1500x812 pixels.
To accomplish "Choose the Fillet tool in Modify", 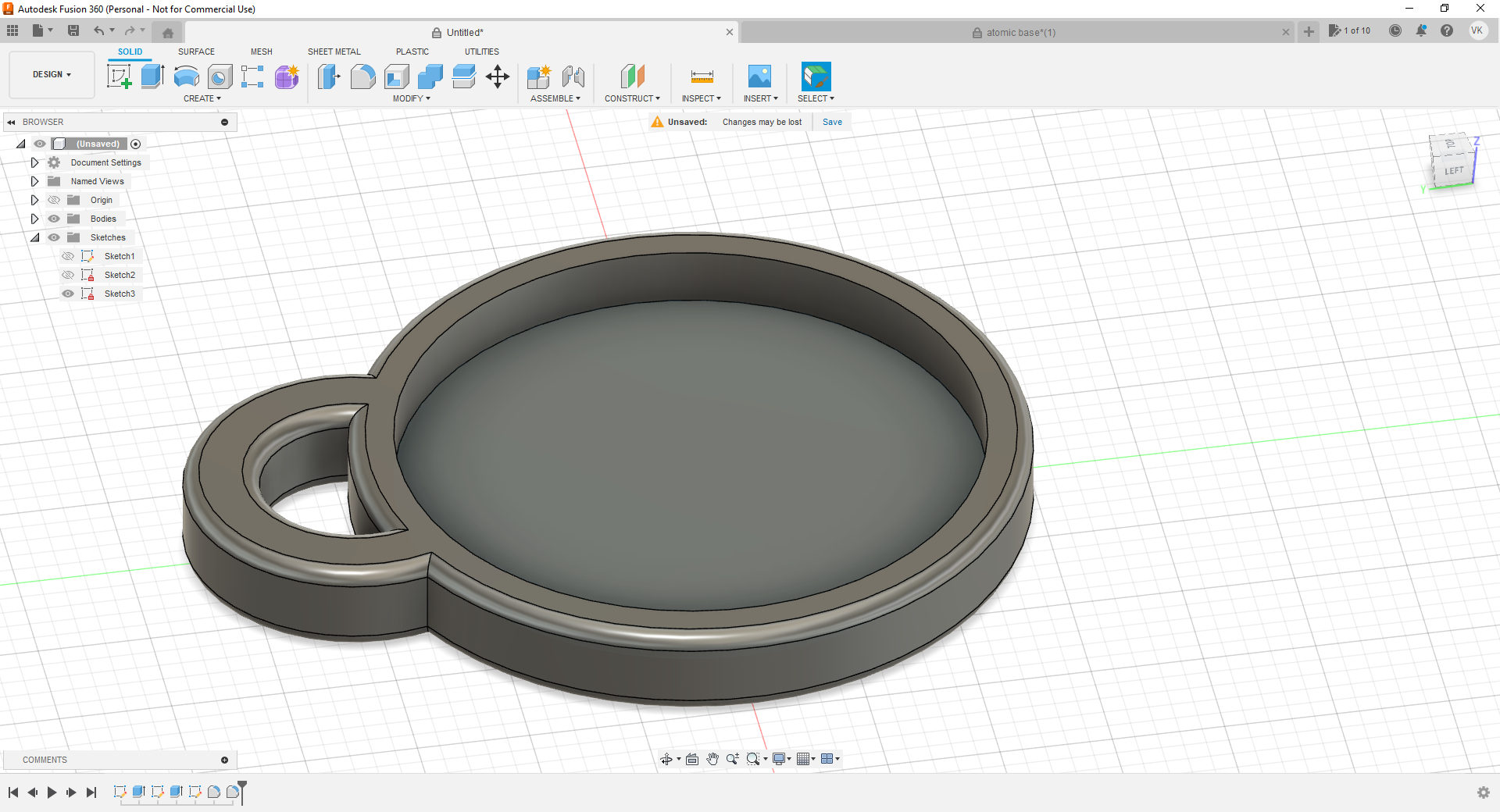I will tap(362, 77).
